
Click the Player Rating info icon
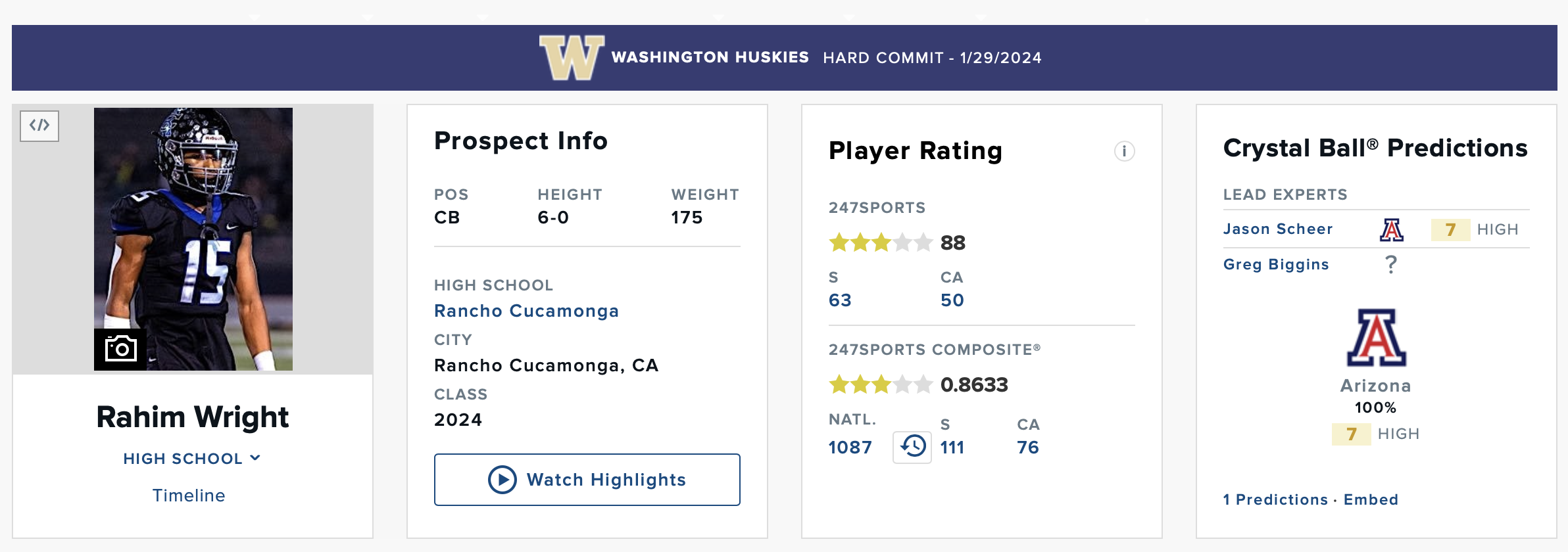tap(1124, 151)
